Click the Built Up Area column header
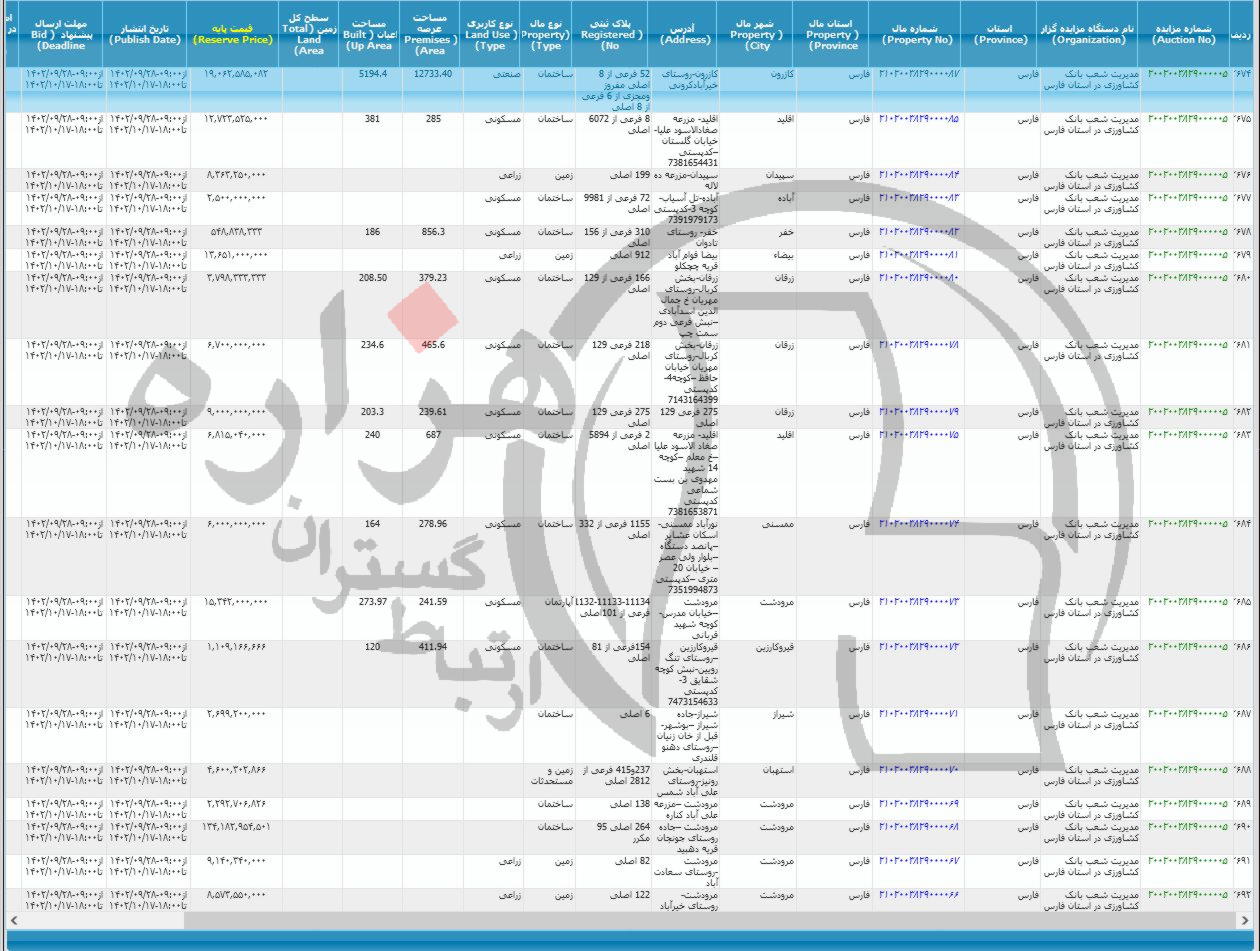The height and width of the screenshot is (951, 1260). 365,34
